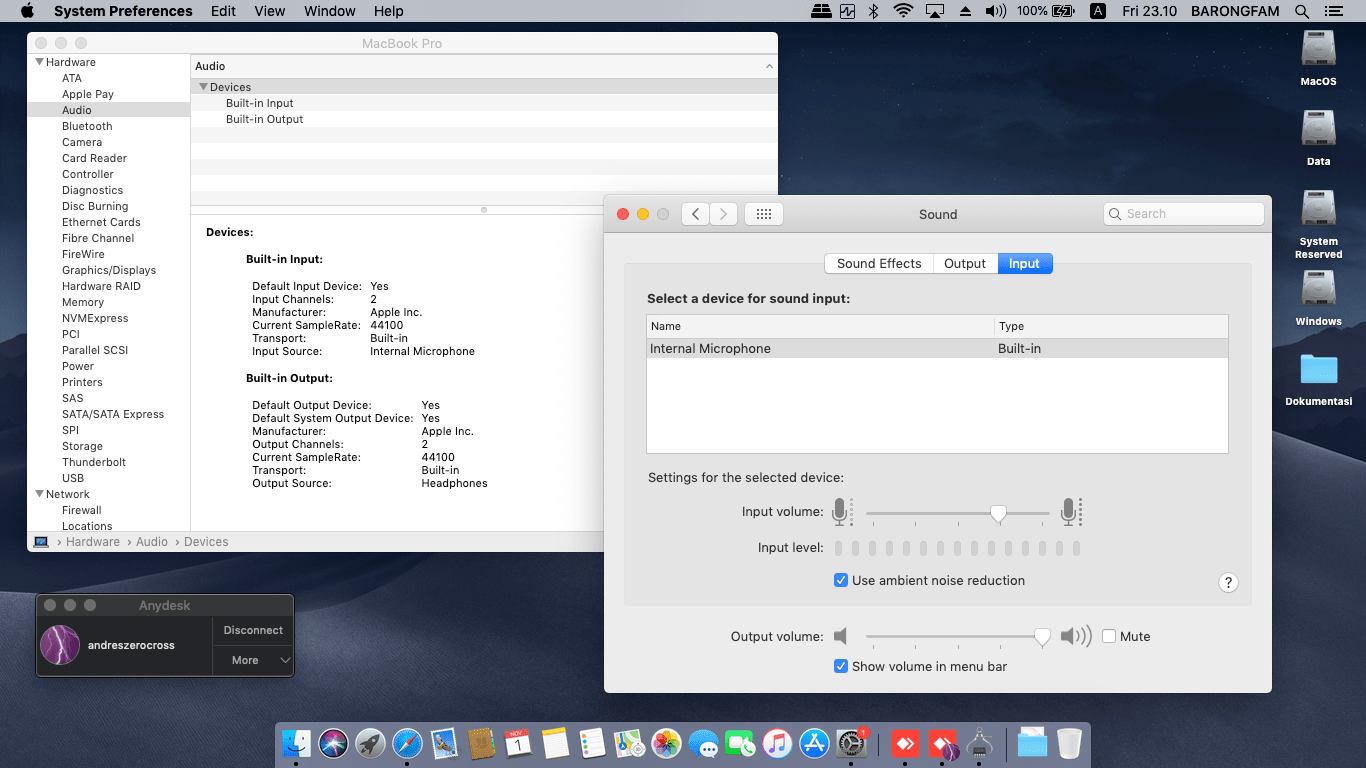The width and height of the screenshot is (1366, 768).
Task: Open Maps from the Dock
Action: coord(629,744)
